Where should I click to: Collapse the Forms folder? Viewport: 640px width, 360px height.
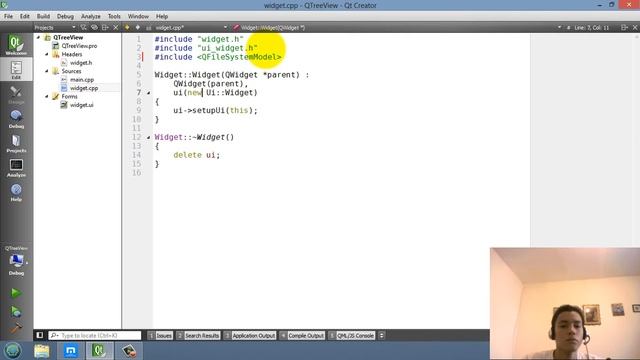click(x=47, y=96)
